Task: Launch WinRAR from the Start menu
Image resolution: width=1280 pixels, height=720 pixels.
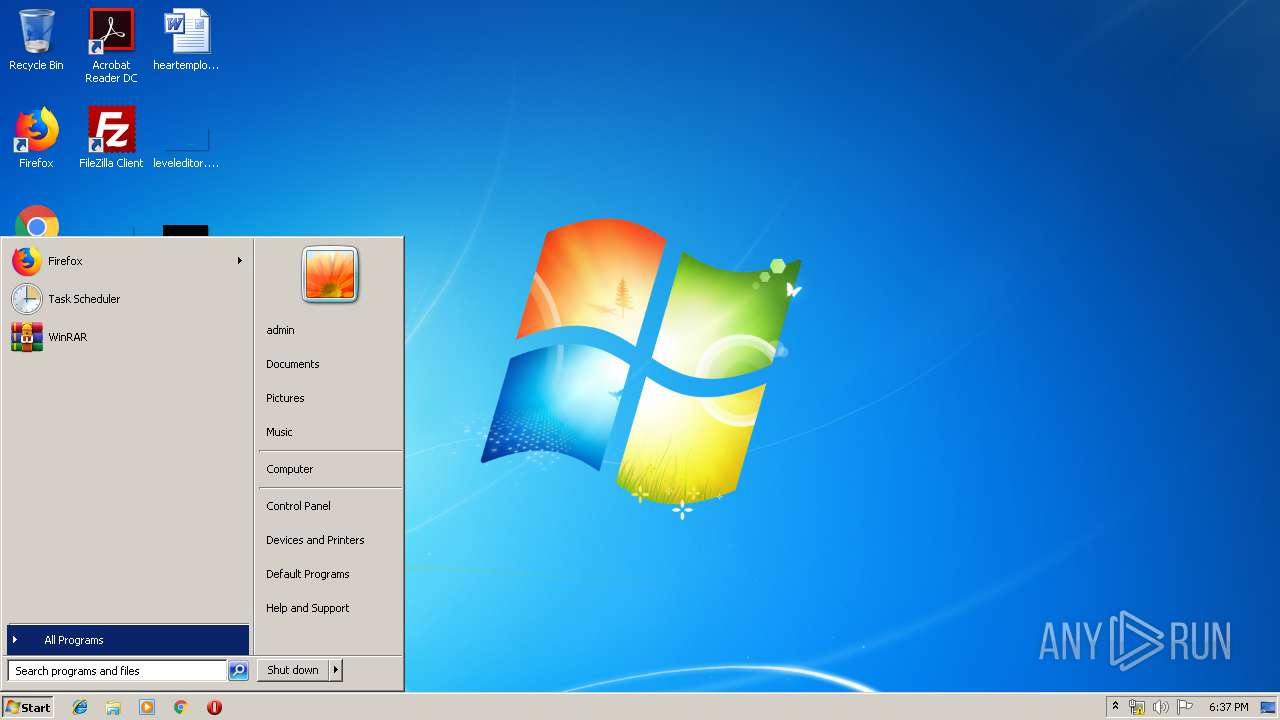Action: pos(127,337)
